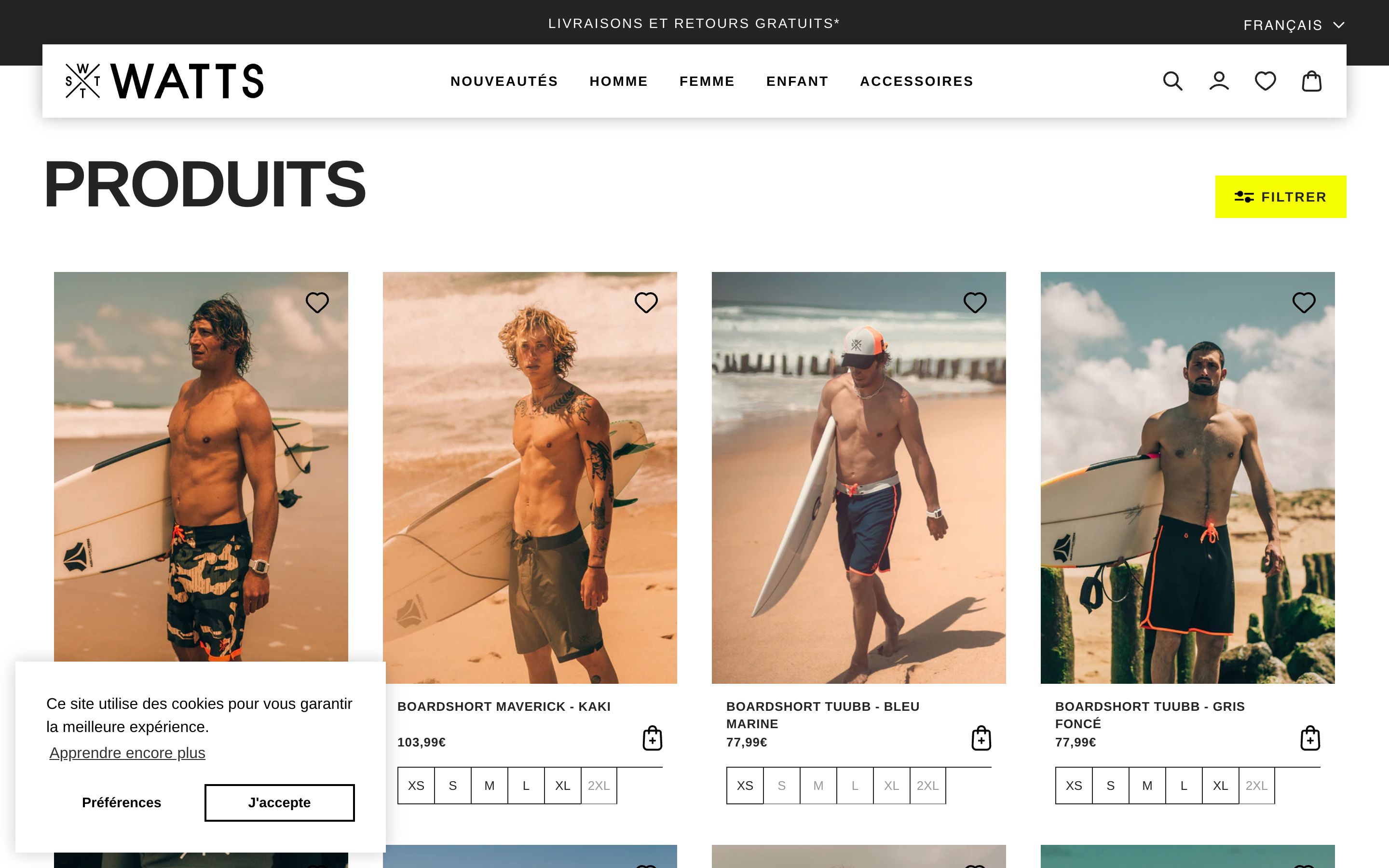
Task: Favorite the Maverick Kaki boardshort heart
Action: pyautogui.click(x=646, y=302)
